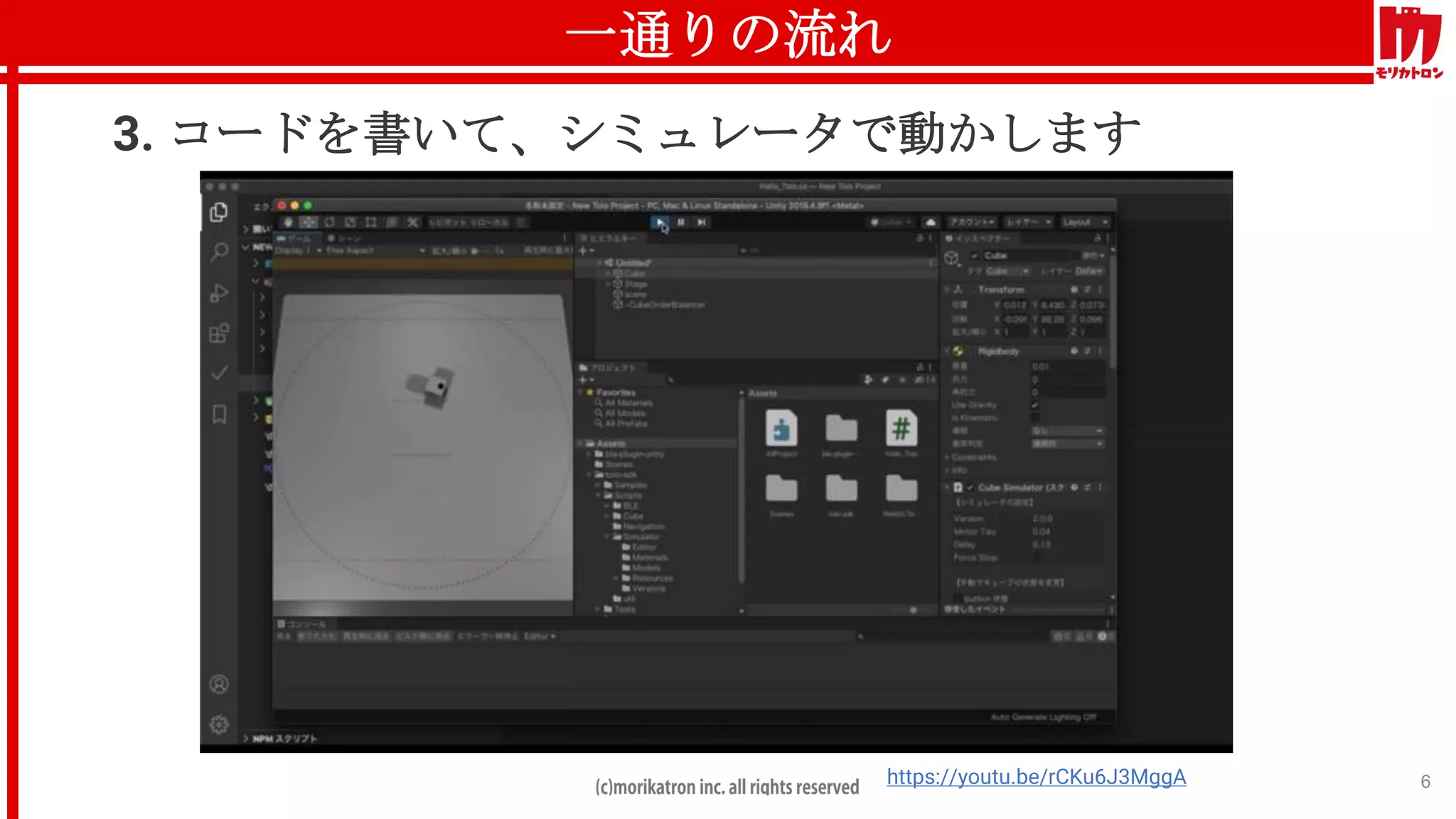1456x819 pixels.
Task: Expand NPM スクリプト section in VS Code
Action: click(279, 739)
